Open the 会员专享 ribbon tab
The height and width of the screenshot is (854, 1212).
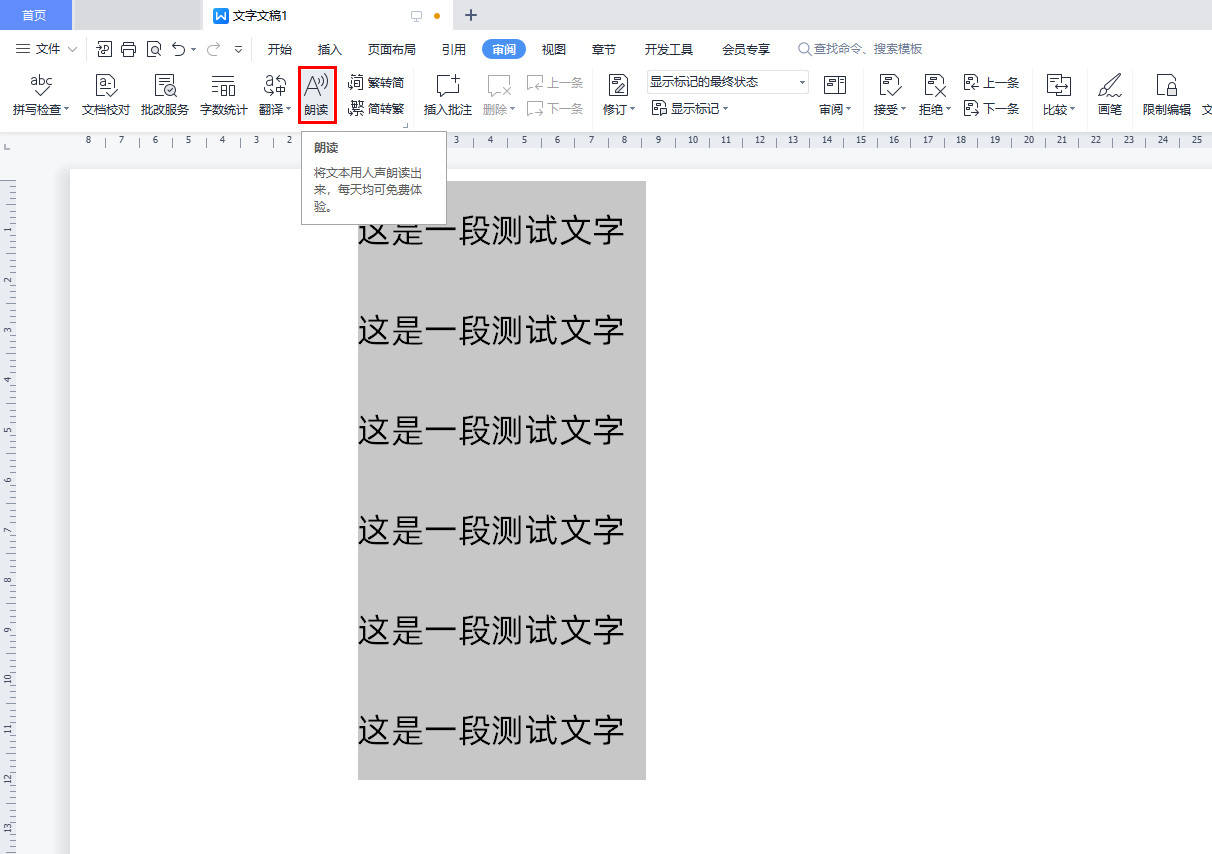(x=746, y=49)
